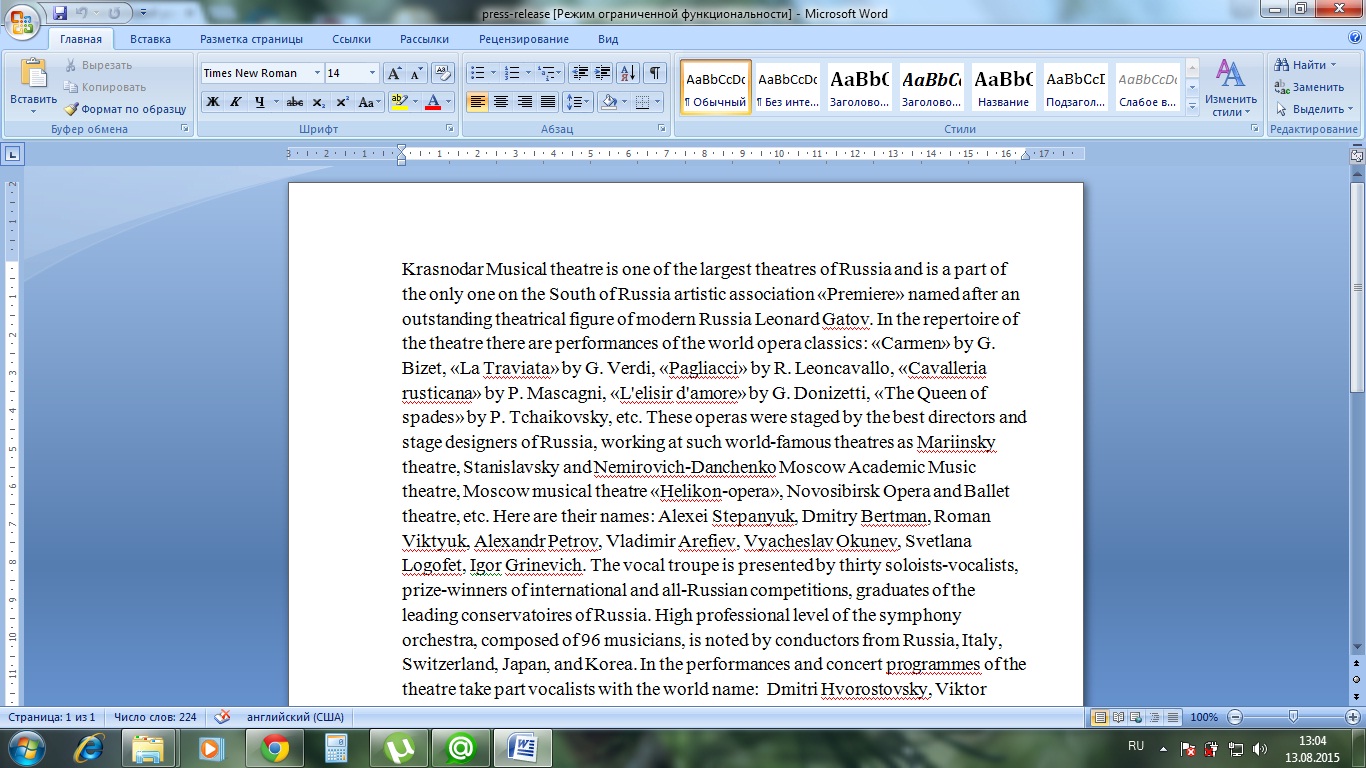Screen dimensions: 1366x768
Task: Expand the borders dropdown arrow
Action: (x=657, y=102)
